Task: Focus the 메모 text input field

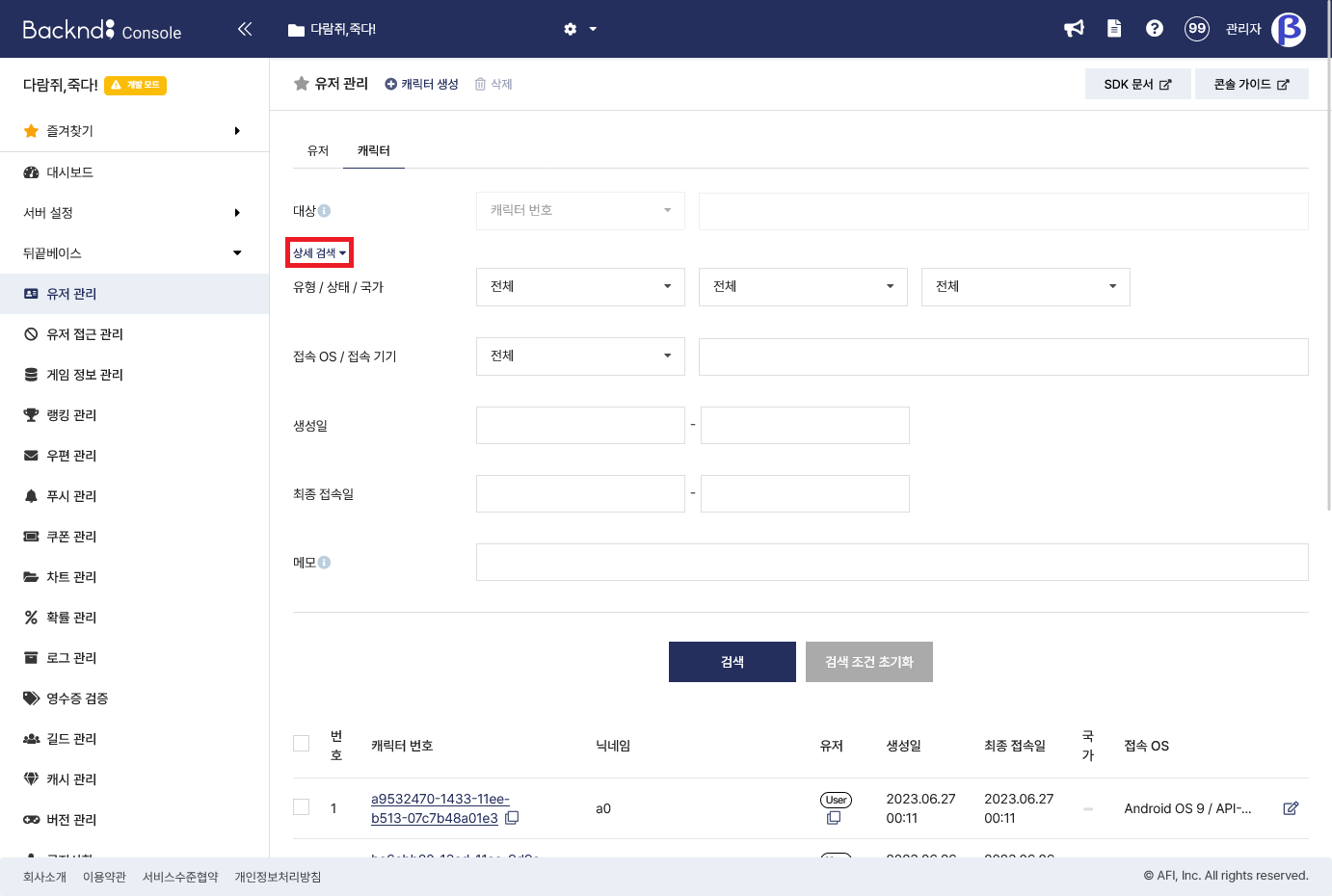Action: 892,563
